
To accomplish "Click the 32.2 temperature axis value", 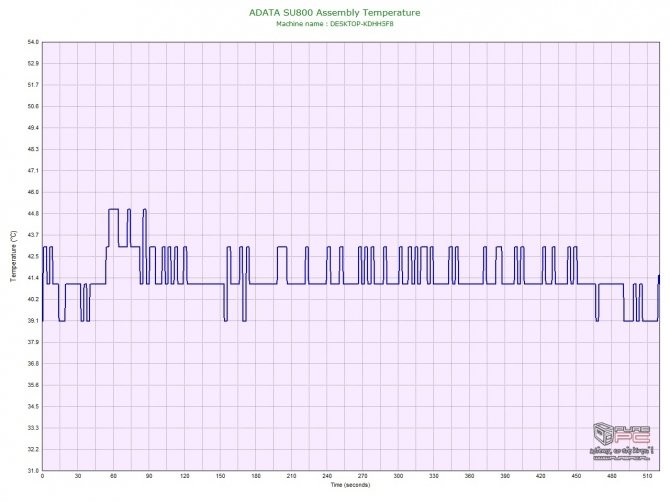I will click(33, 449).
